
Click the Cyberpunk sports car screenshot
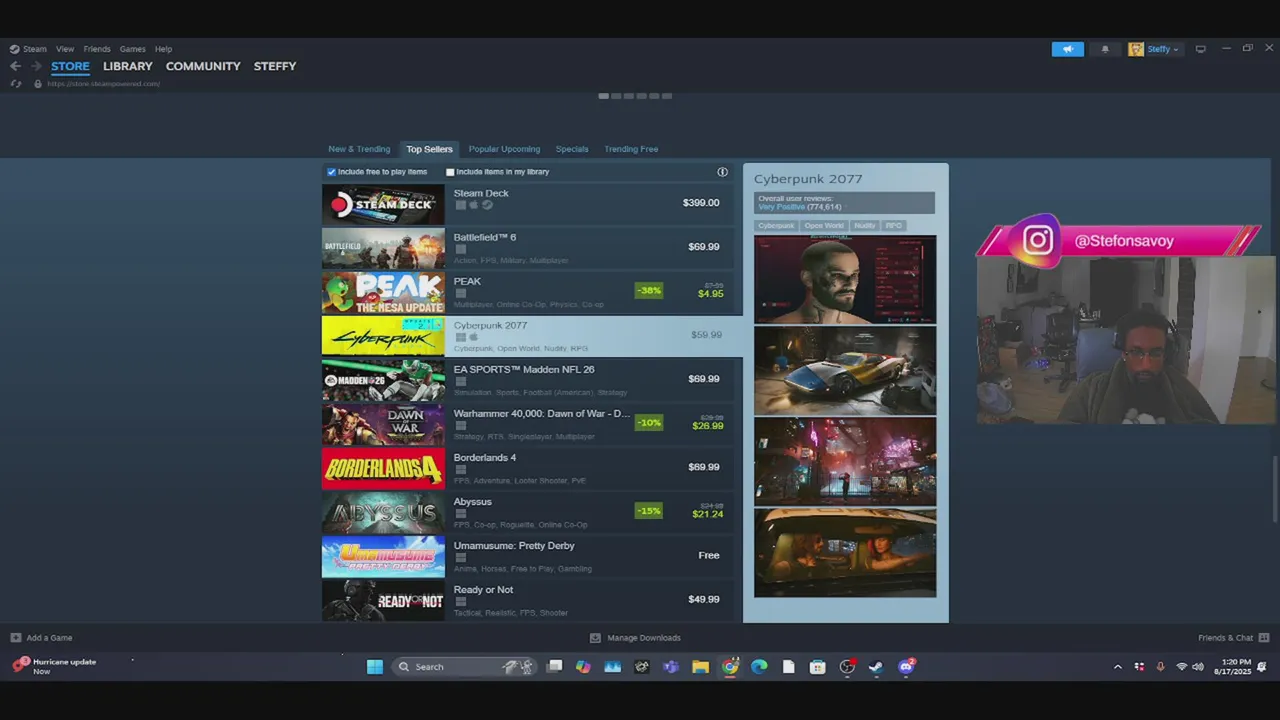click(x=845, y=370)
